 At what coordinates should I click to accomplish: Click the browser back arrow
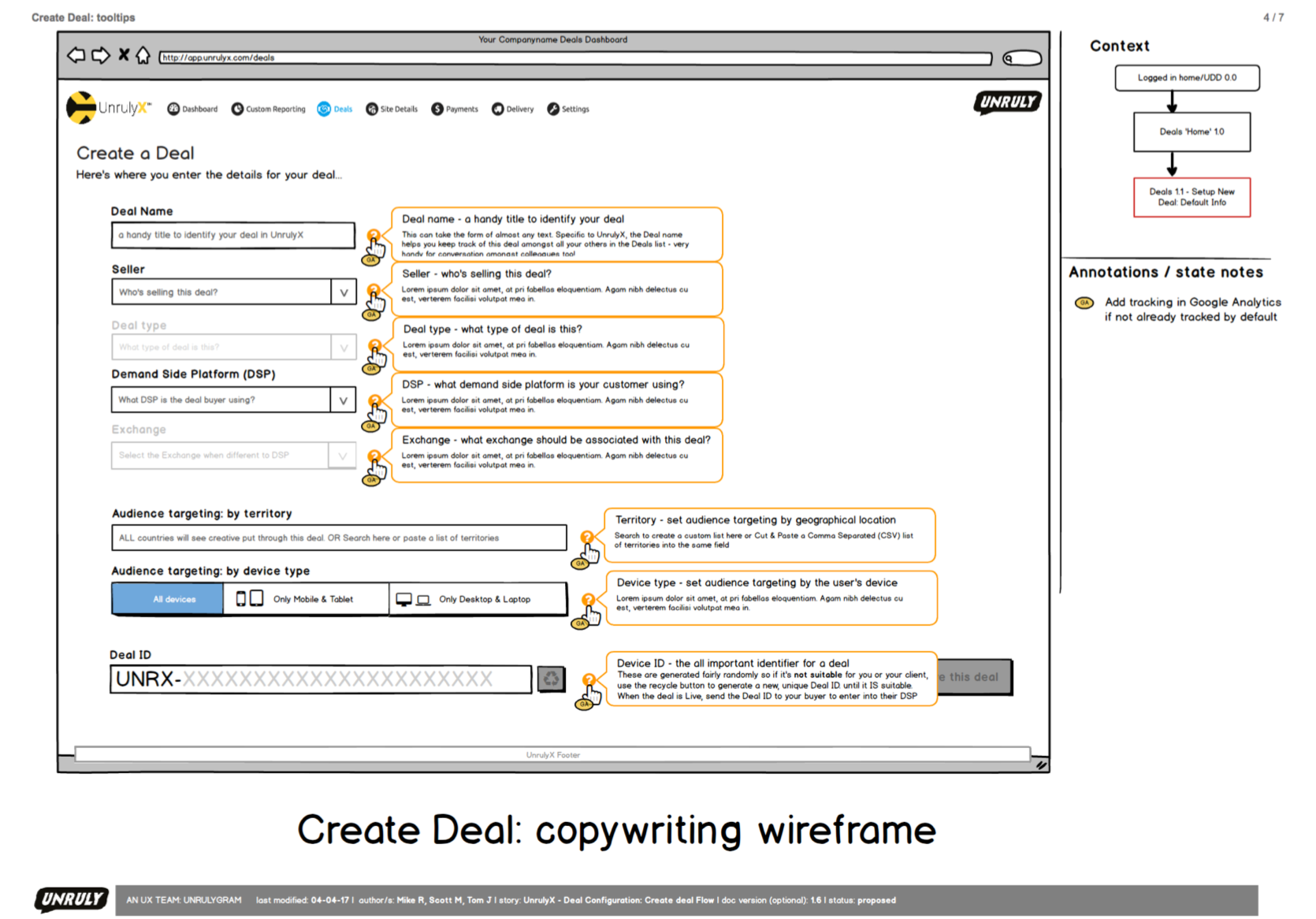pyautogui.click(x=76, y=55)
